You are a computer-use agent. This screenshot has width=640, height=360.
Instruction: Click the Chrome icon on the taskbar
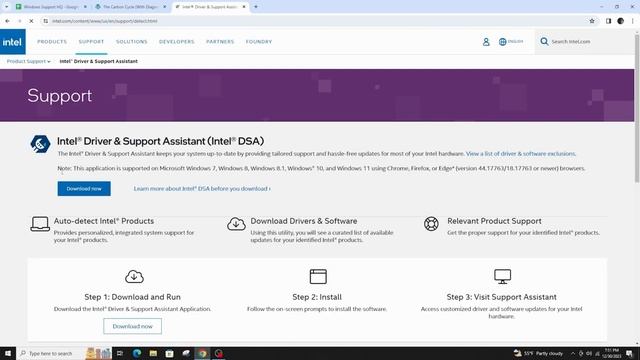click(x=202, y=353)
